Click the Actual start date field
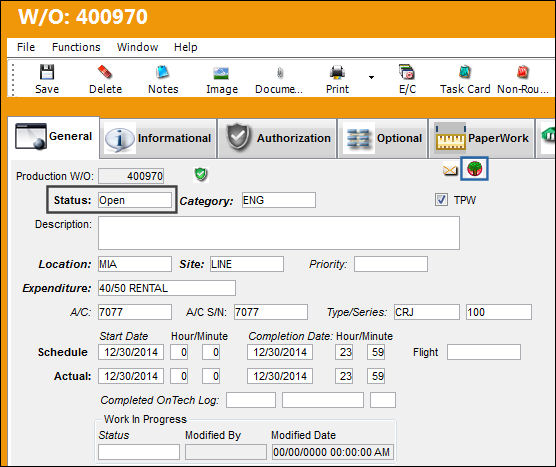The height and width of the screenshot is (467, 556). [x=131, y=376]
